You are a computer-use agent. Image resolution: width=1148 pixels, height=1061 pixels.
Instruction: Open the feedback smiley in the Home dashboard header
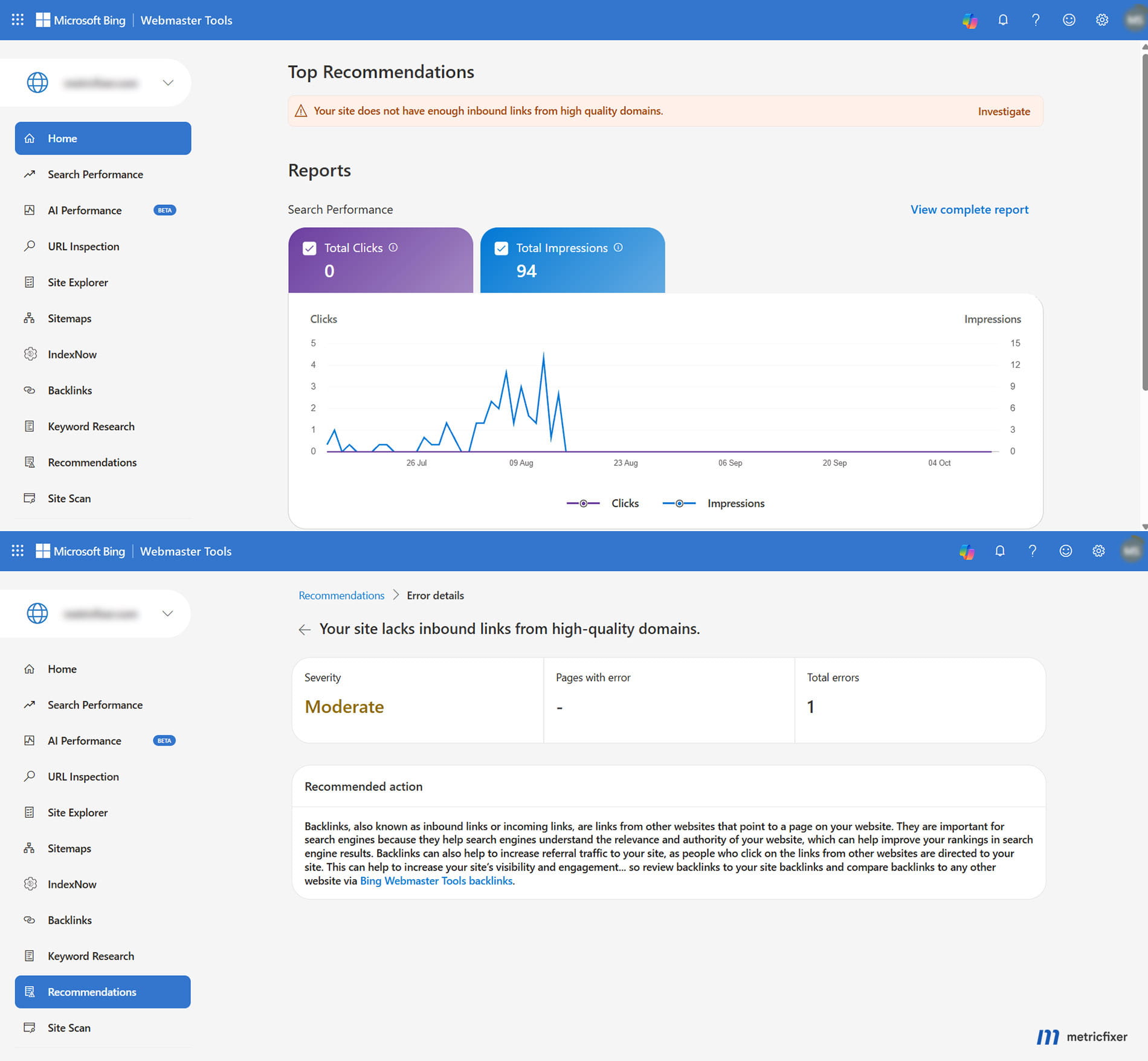pos(1069,20)
